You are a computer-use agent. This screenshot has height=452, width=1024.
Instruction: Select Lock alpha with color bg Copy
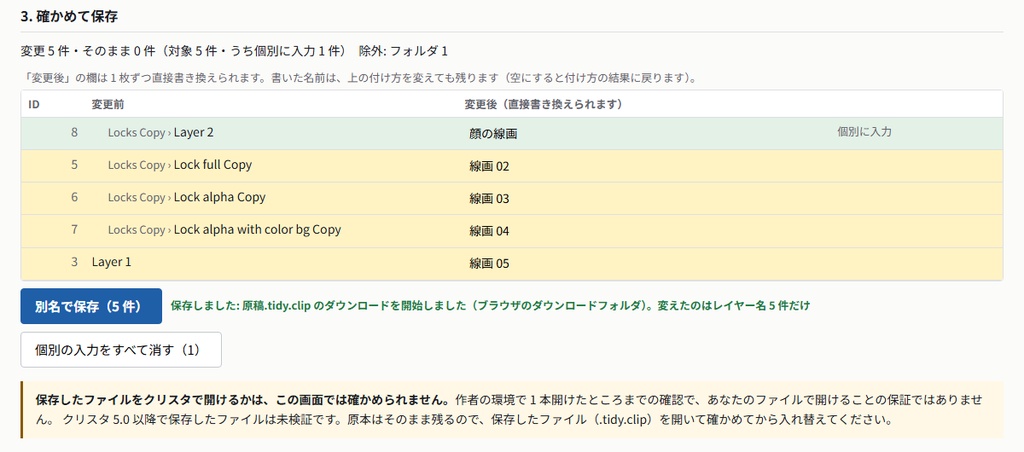(257, 229)
